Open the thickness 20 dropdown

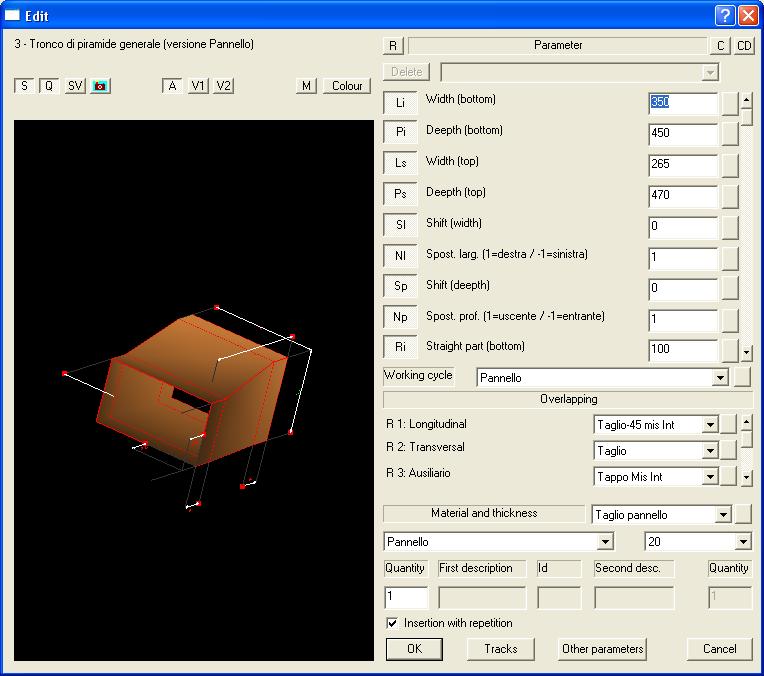click(x=742, y=542)
